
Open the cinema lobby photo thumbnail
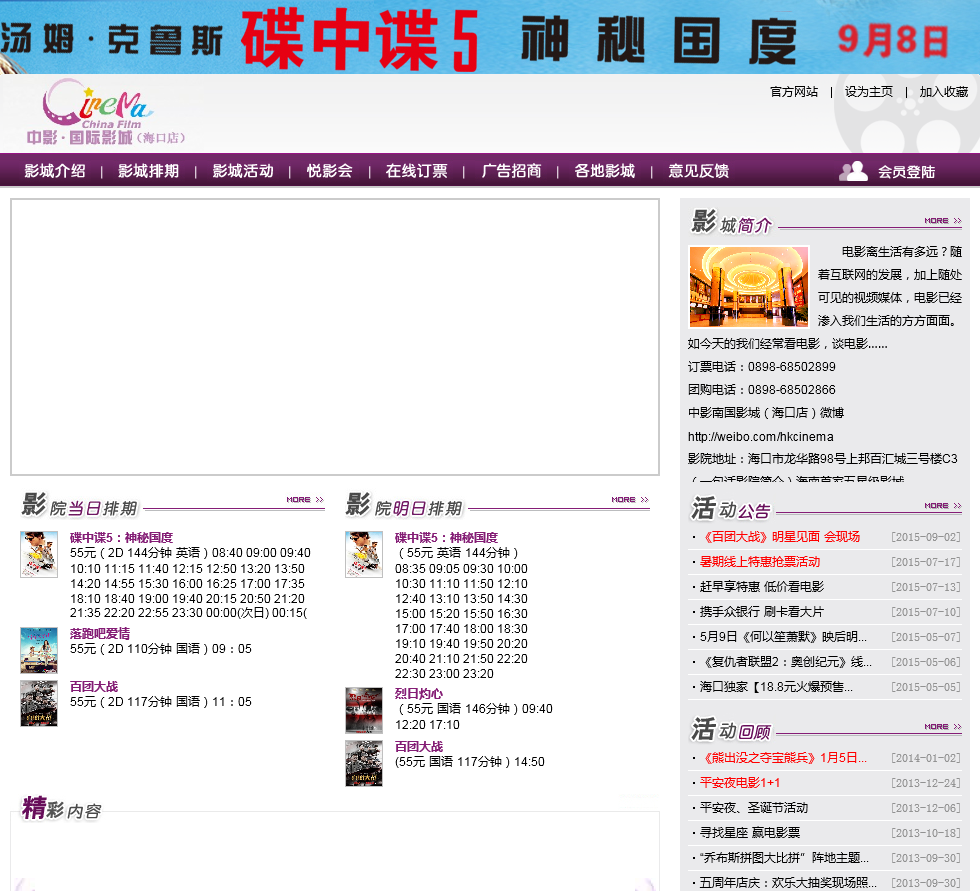(749, 286)
